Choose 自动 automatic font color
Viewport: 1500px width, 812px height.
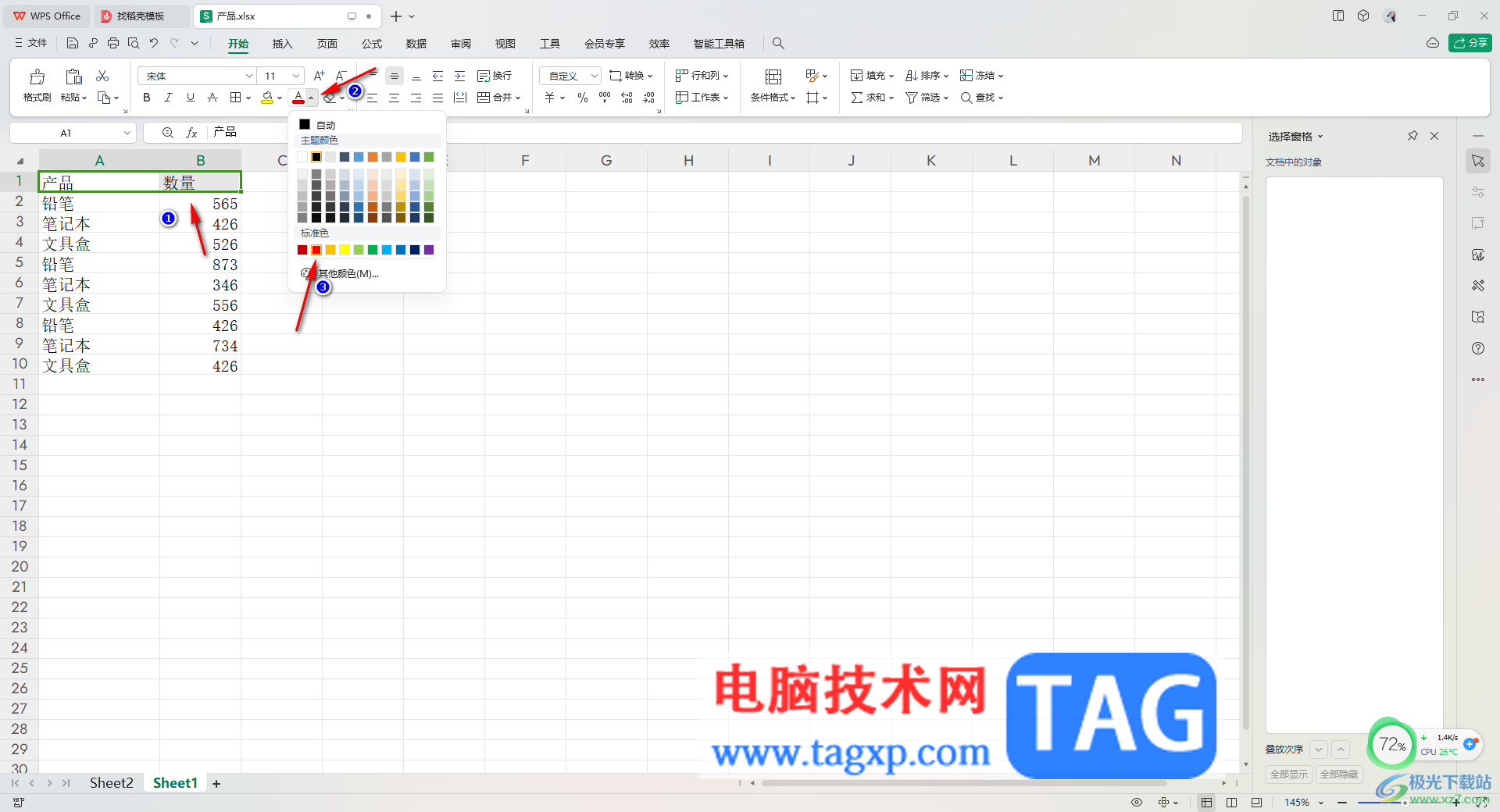[318, 125]
